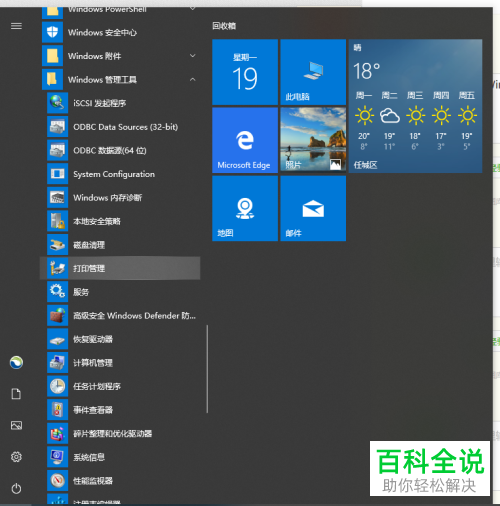
Task: Click the Windows Defender firewall icon
Action: [58, 316]
